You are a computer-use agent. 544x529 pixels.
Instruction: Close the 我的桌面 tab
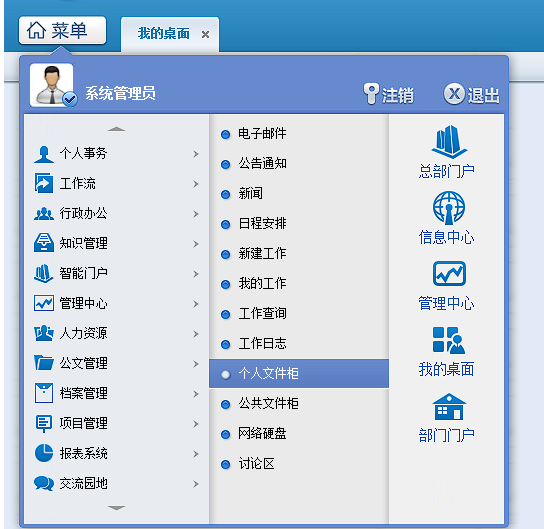tap(205, 35)
